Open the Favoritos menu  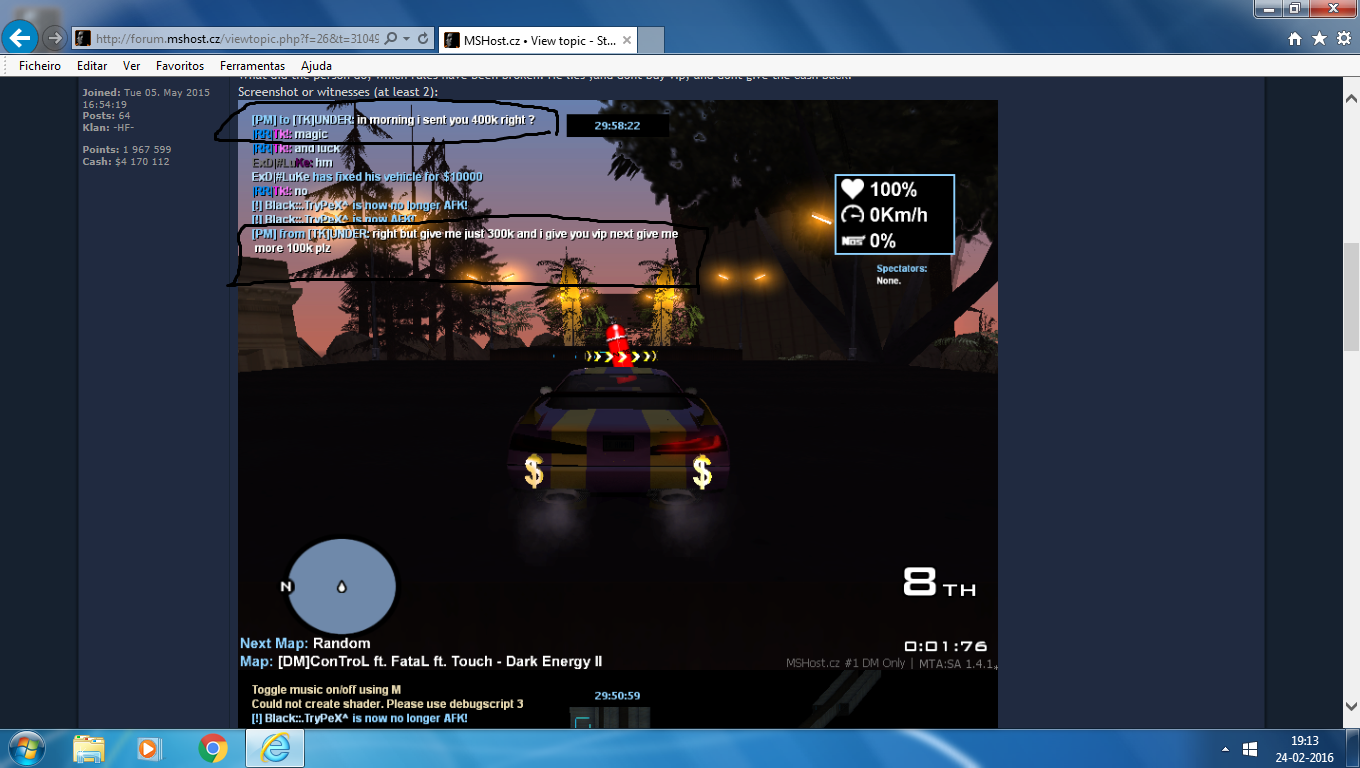coord(180,66)
